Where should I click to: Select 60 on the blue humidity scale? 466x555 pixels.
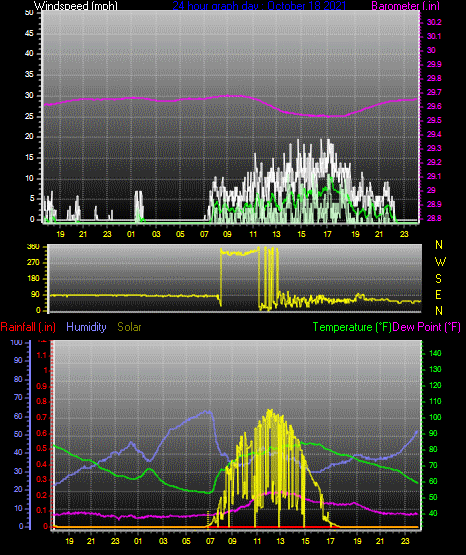[x=18, y=417]
